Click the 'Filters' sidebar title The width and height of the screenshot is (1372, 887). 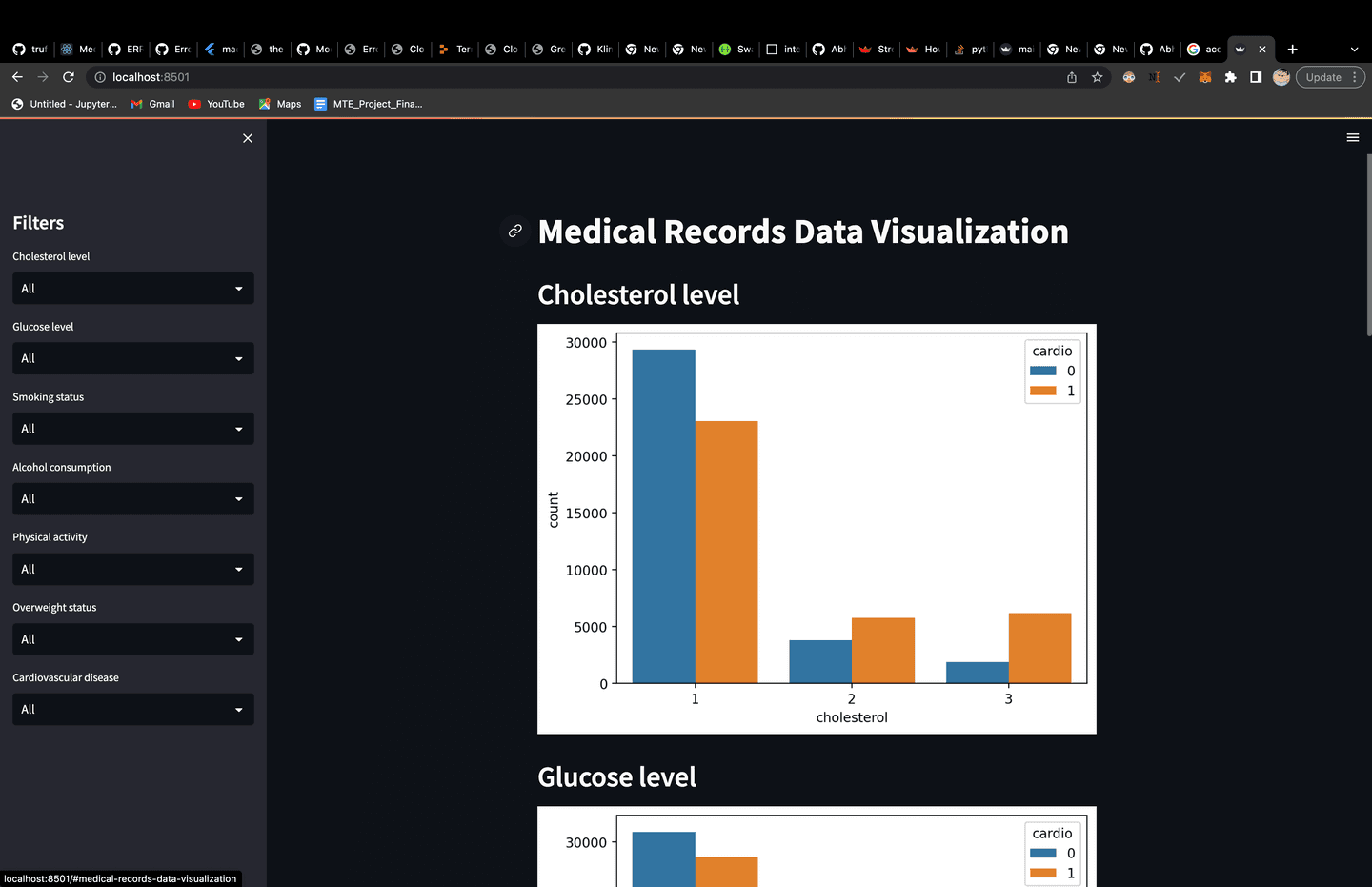(38, 223)
